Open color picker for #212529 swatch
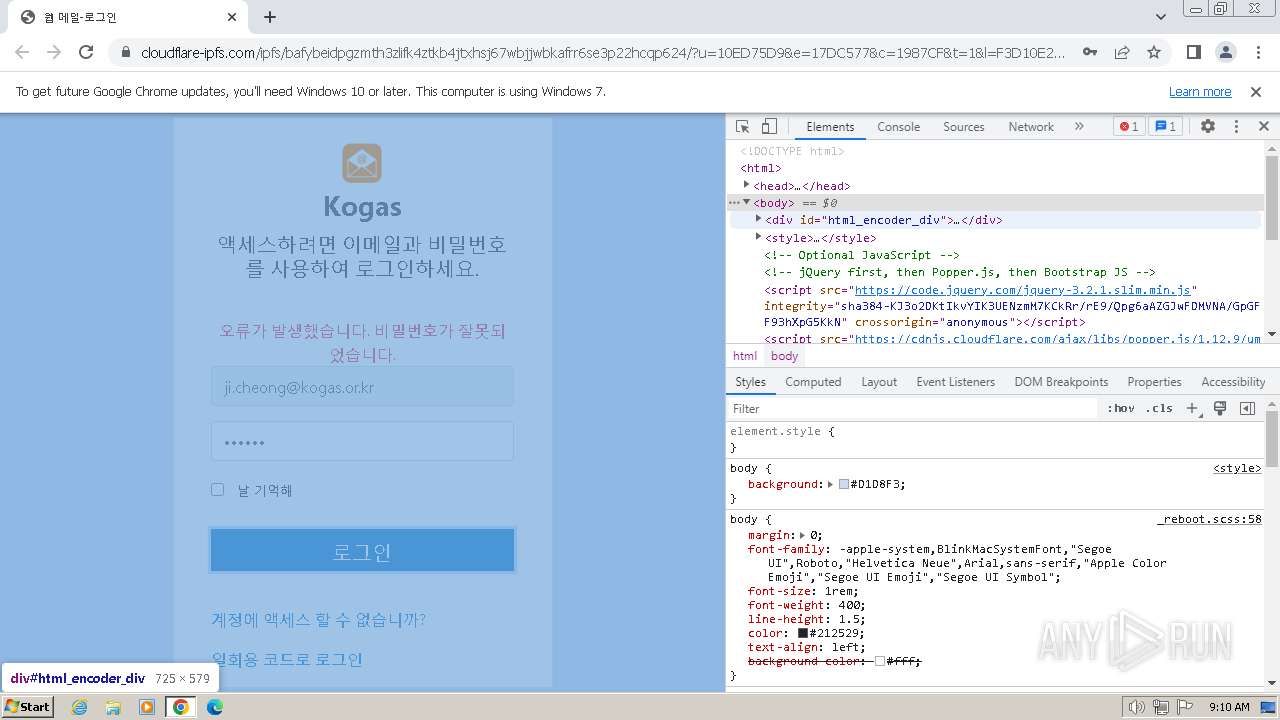 click(802, 633)
